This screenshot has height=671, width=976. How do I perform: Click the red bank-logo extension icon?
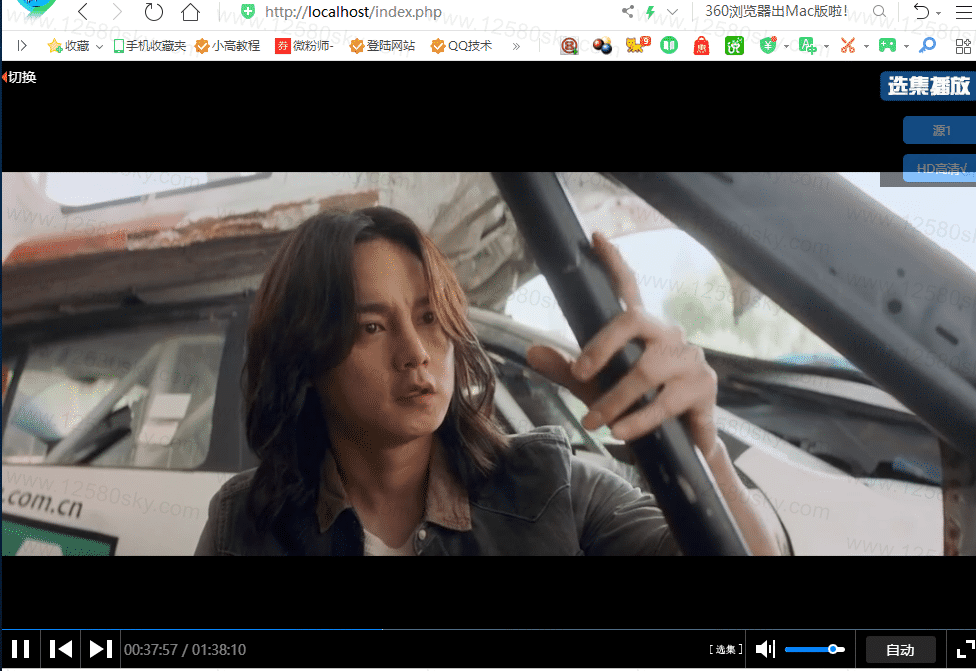(569, 45)
